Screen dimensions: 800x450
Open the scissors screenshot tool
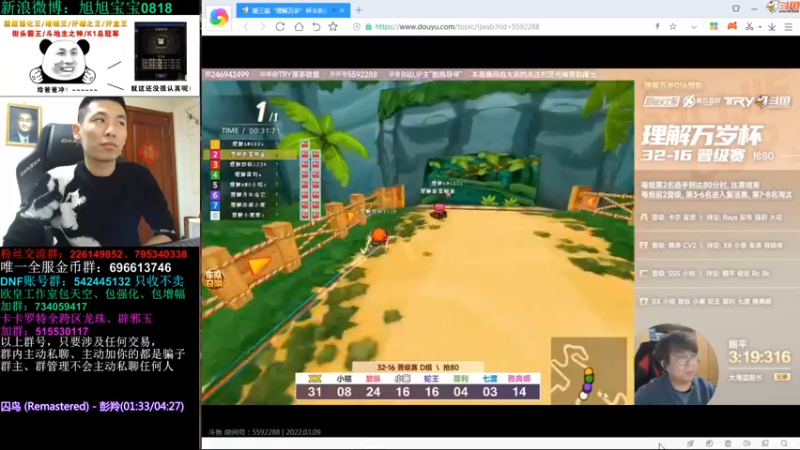coord(749,27)
